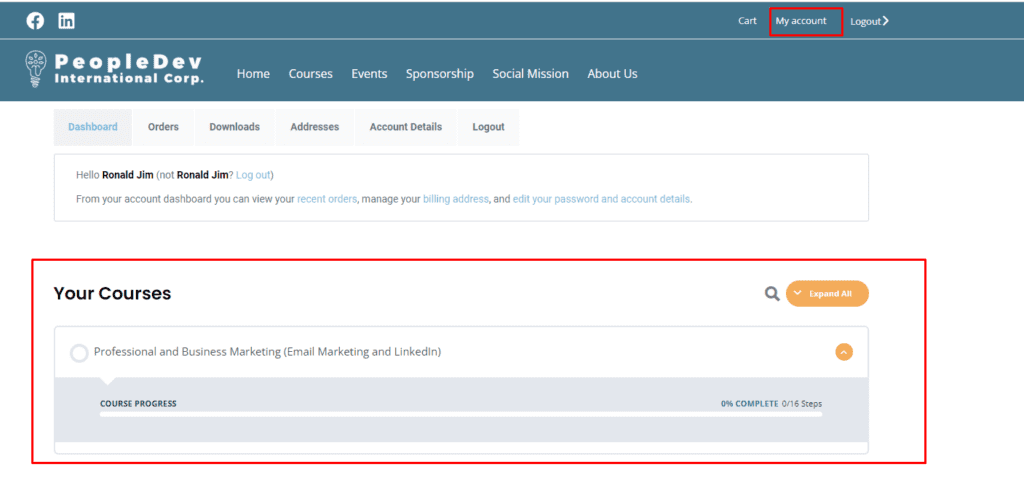This screenshot has height=483, width=1024.
Task: Switch to the Downloads tab
Action: pos(234,127)
